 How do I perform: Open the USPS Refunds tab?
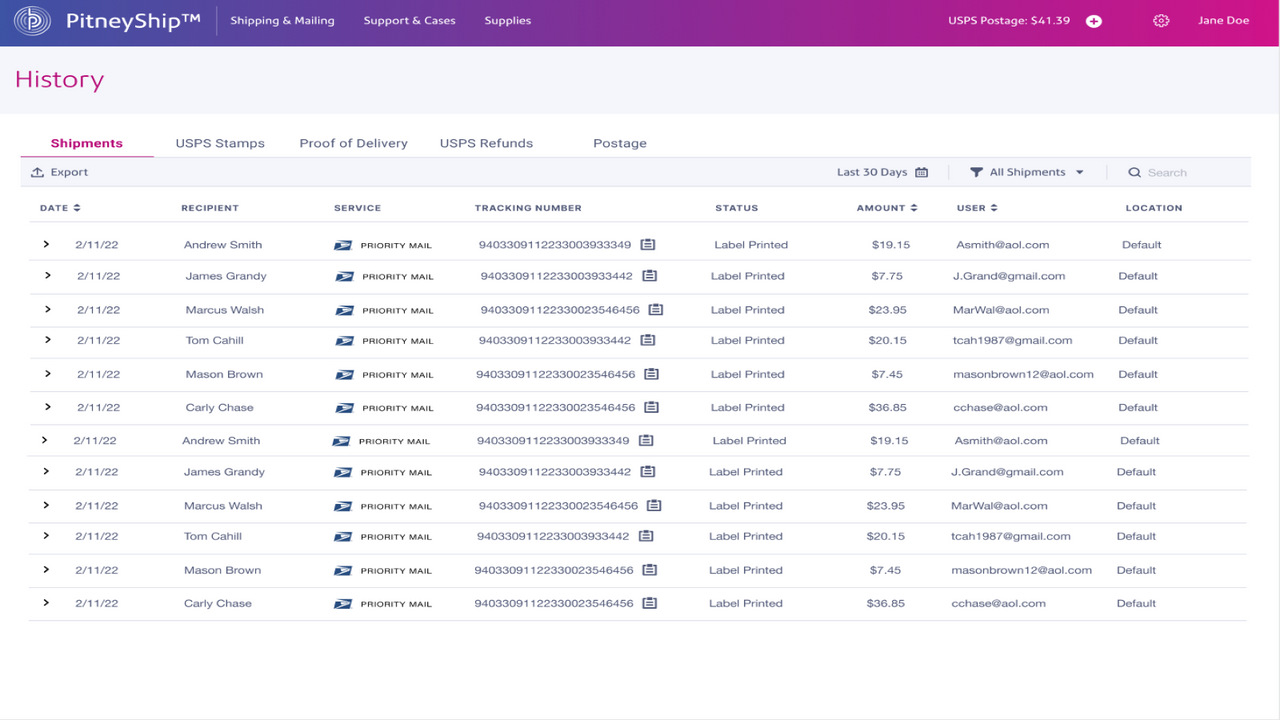point(486,143)
